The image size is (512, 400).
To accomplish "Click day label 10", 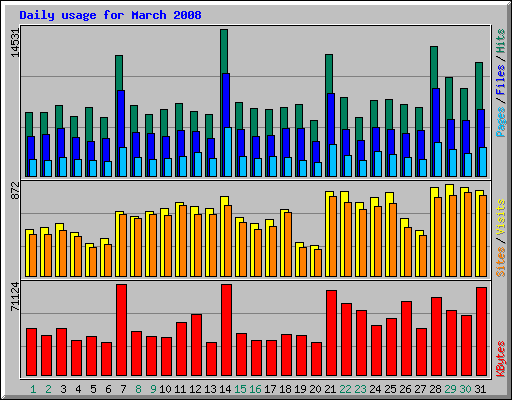I will click(165, 389).
